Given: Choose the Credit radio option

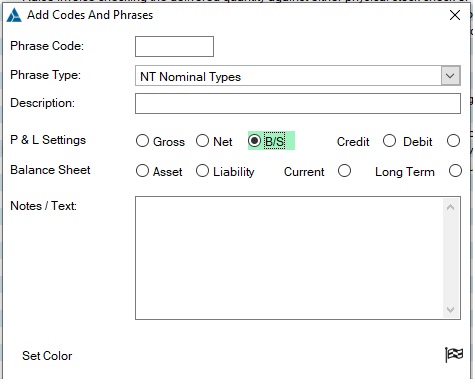Looking at the screenshot, I should click(389, 141).
